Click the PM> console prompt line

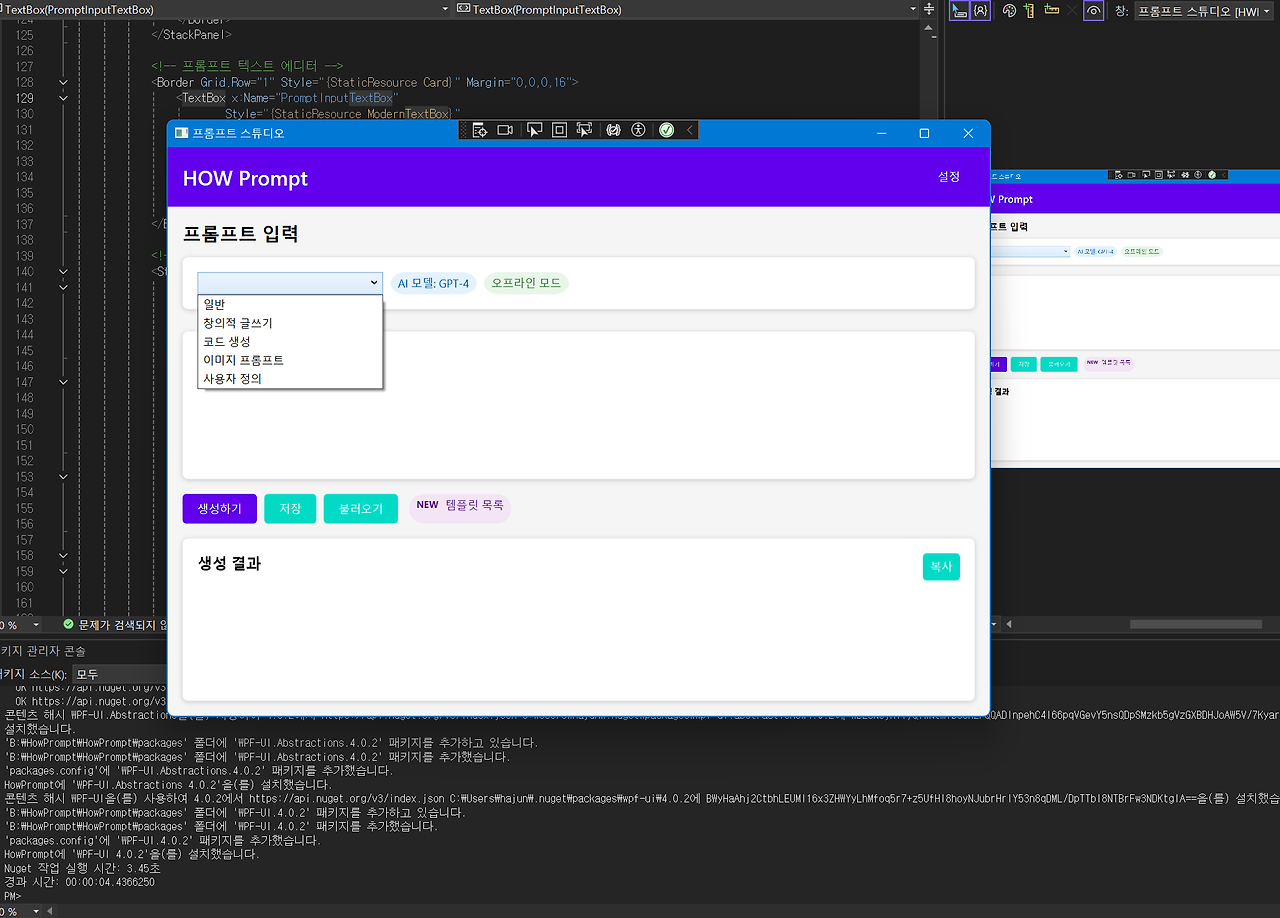[x=13, y=896]
